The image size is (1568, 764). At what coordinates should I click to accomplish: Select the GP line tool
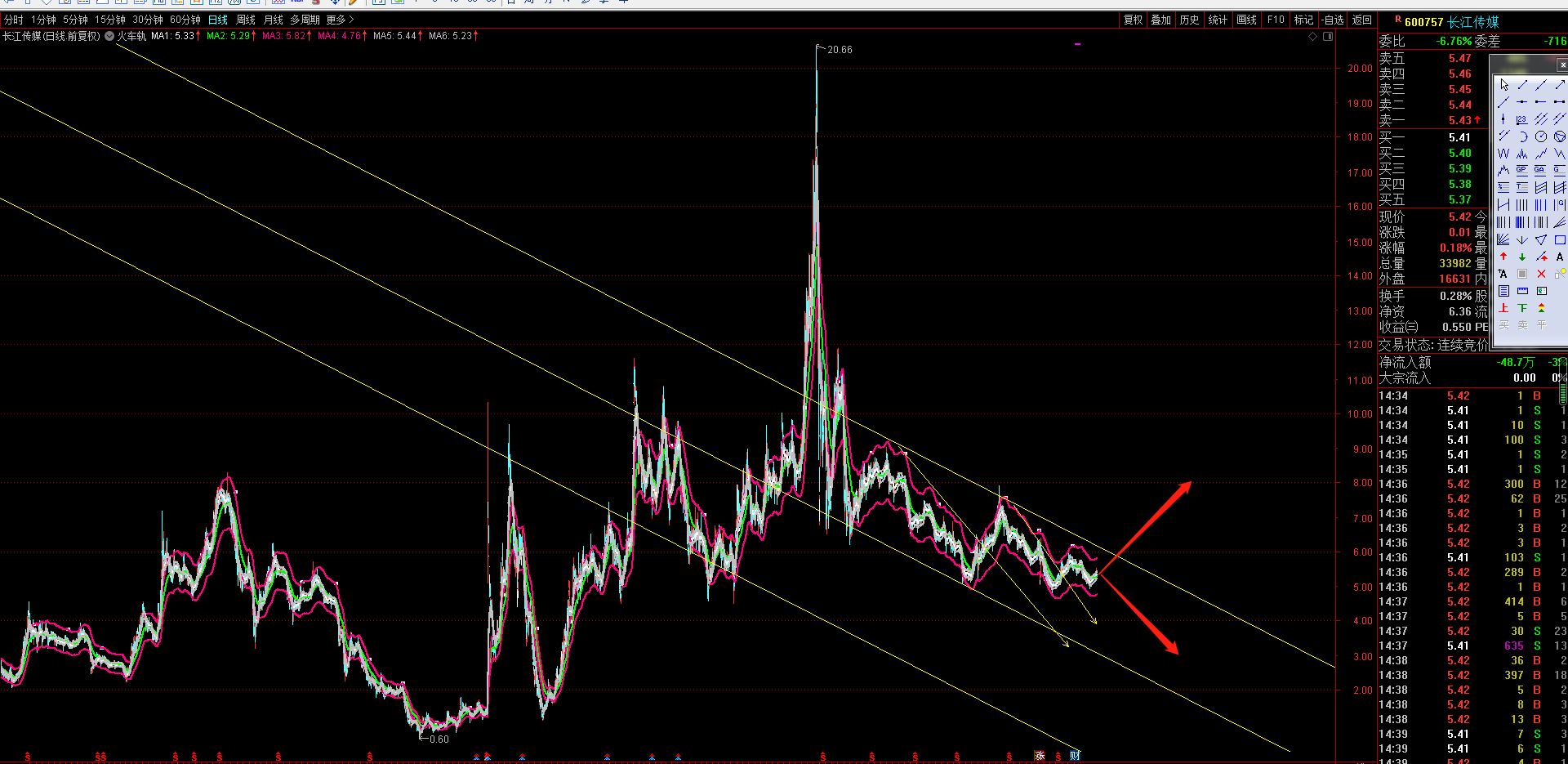(1522, 170)
